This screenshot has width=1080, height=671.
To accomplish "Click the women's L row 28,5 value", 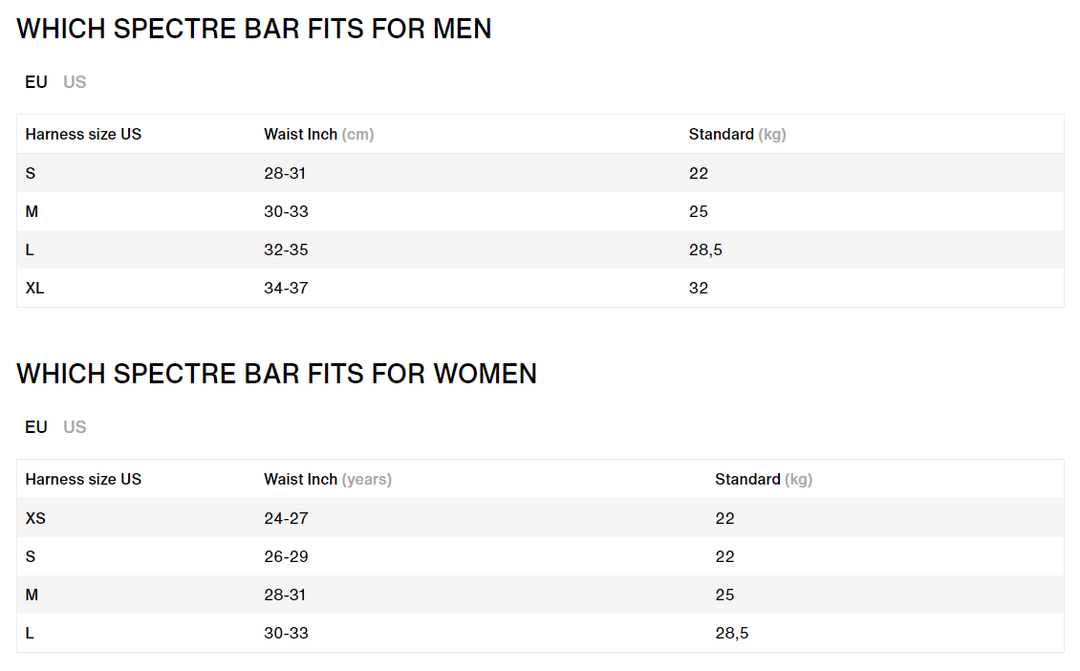I will [731, 633].
